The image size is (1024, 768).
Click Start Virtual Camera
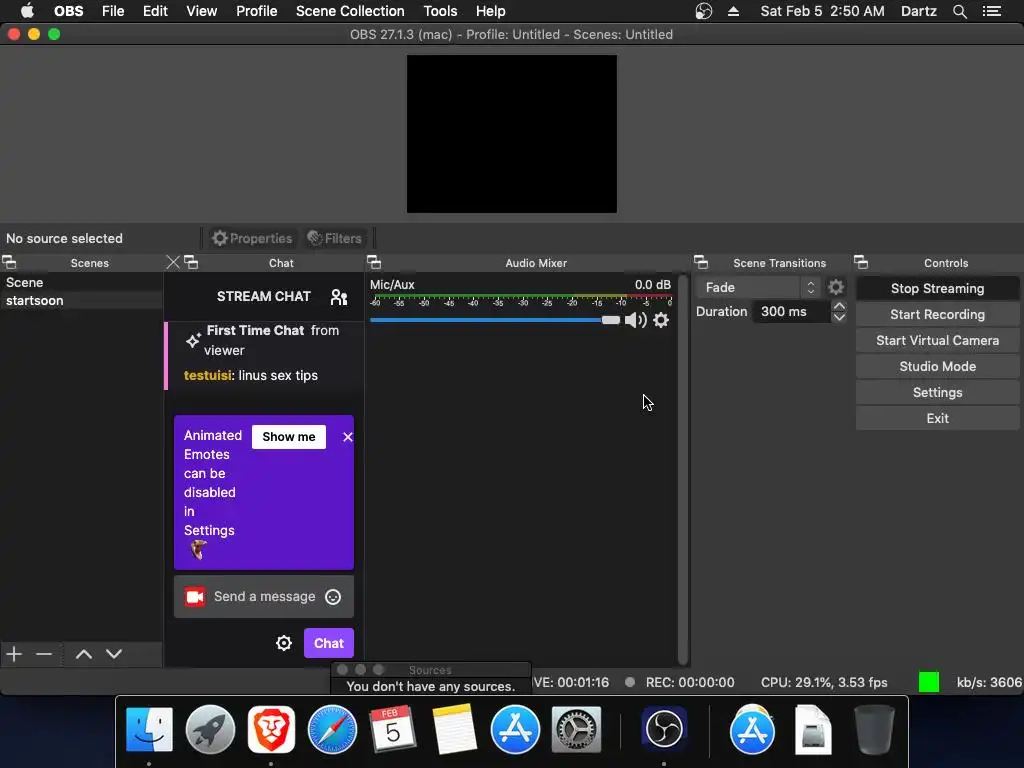(937, 341)
